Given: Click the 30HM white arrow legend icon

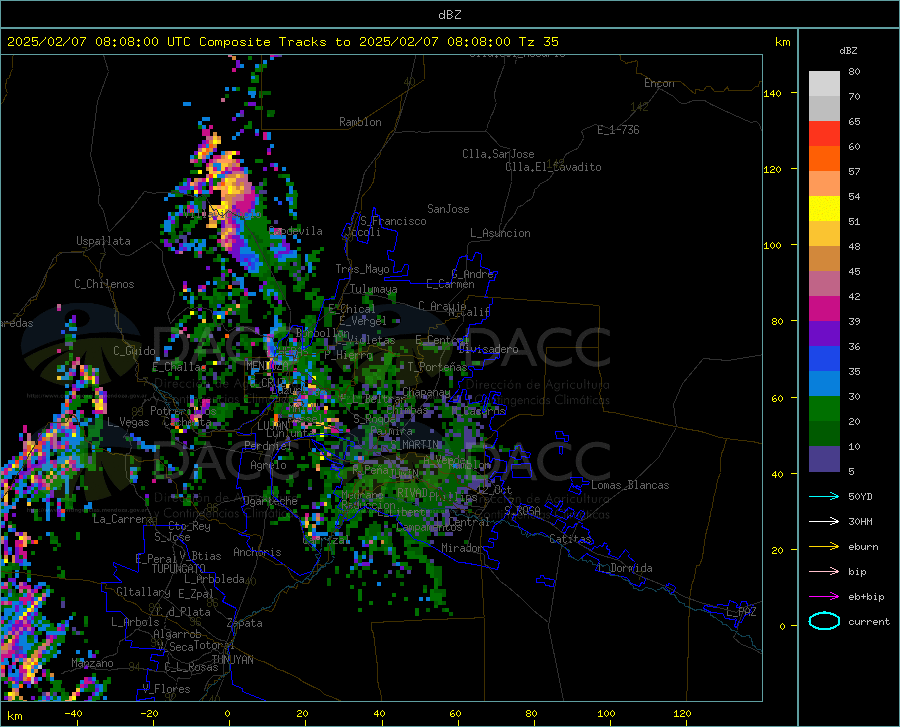Looking at the screenshot, I should 824,521.
